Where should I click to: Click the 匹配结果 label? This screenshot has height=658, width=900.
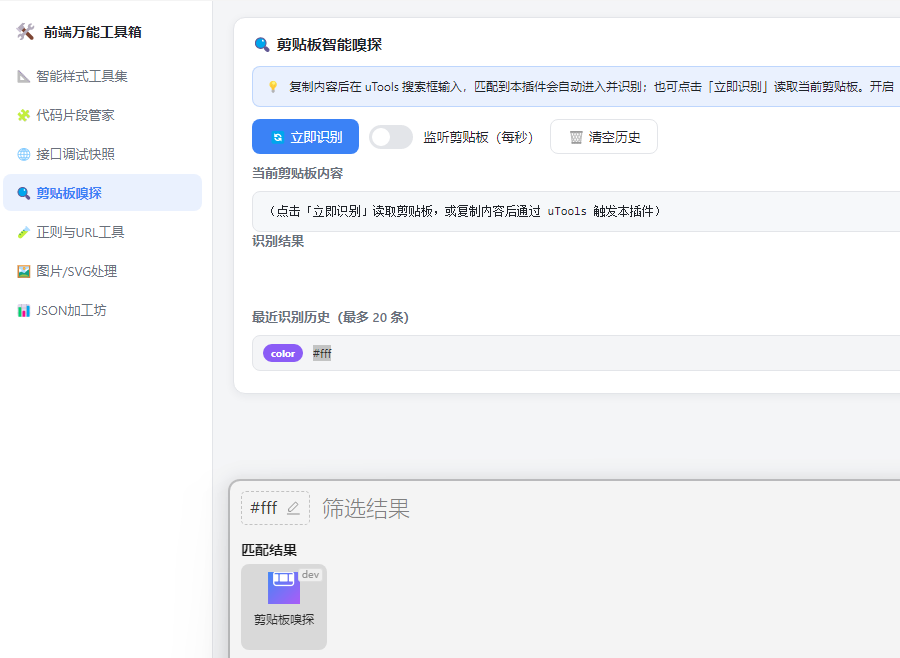click(x=269, y=550)
